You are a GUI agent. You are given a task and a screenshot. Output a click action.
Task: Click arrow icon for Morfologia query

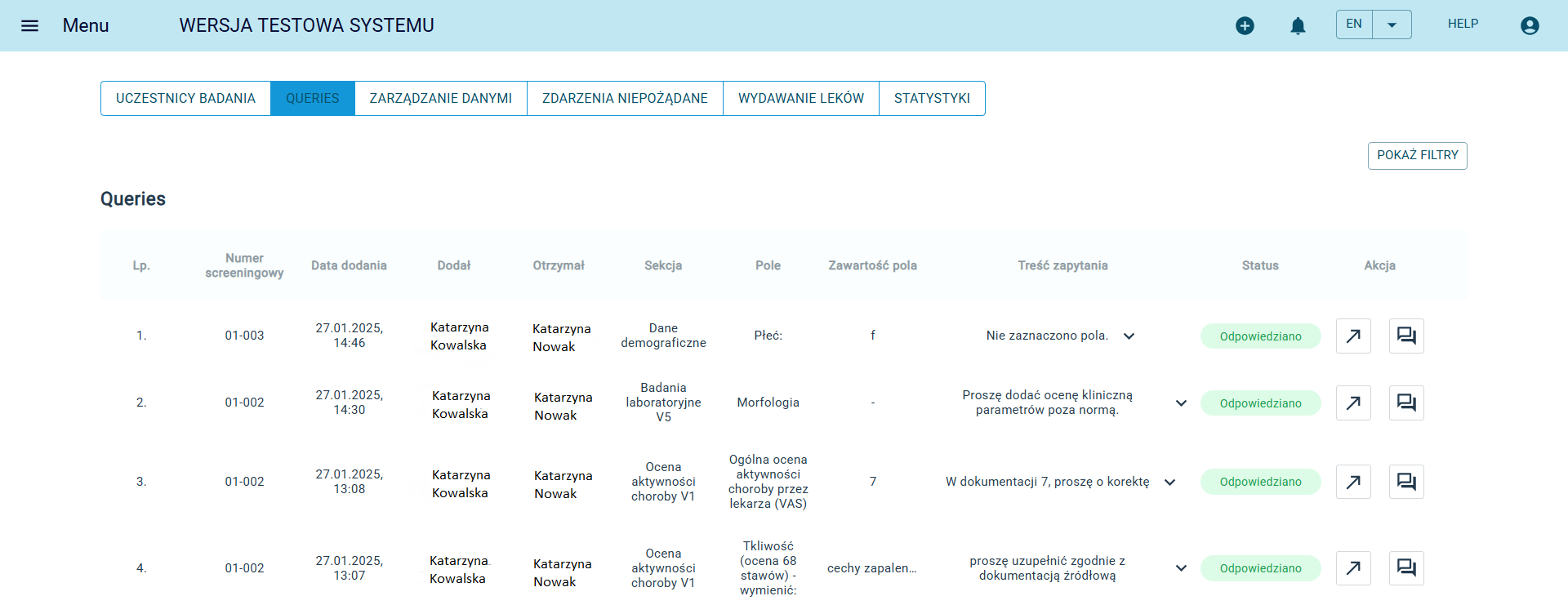point(1353,403)
